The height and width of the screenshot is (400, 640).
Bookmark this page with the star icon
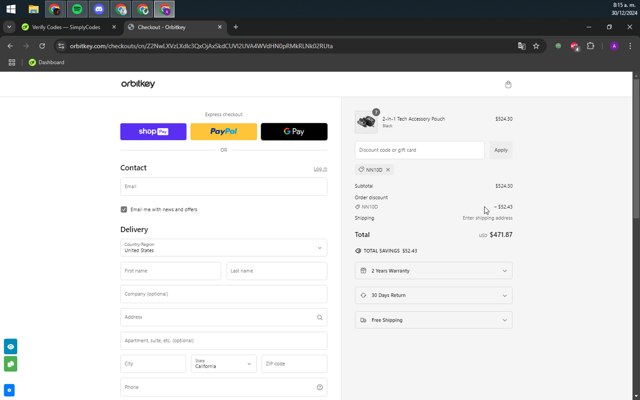click(x=536, y=46)
